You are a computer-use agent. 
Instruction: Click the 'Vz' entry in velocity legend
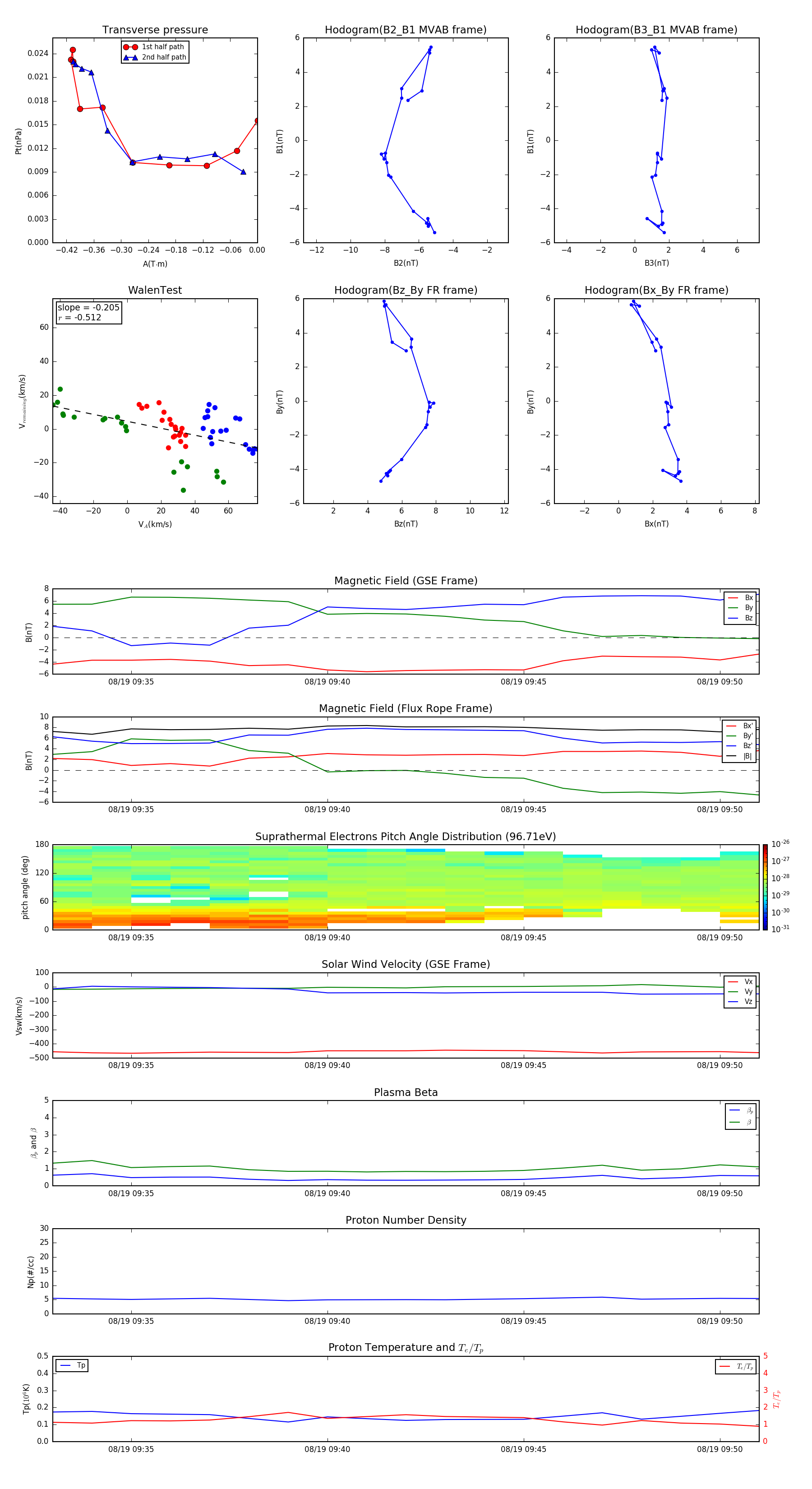[x=740, y=1002]
